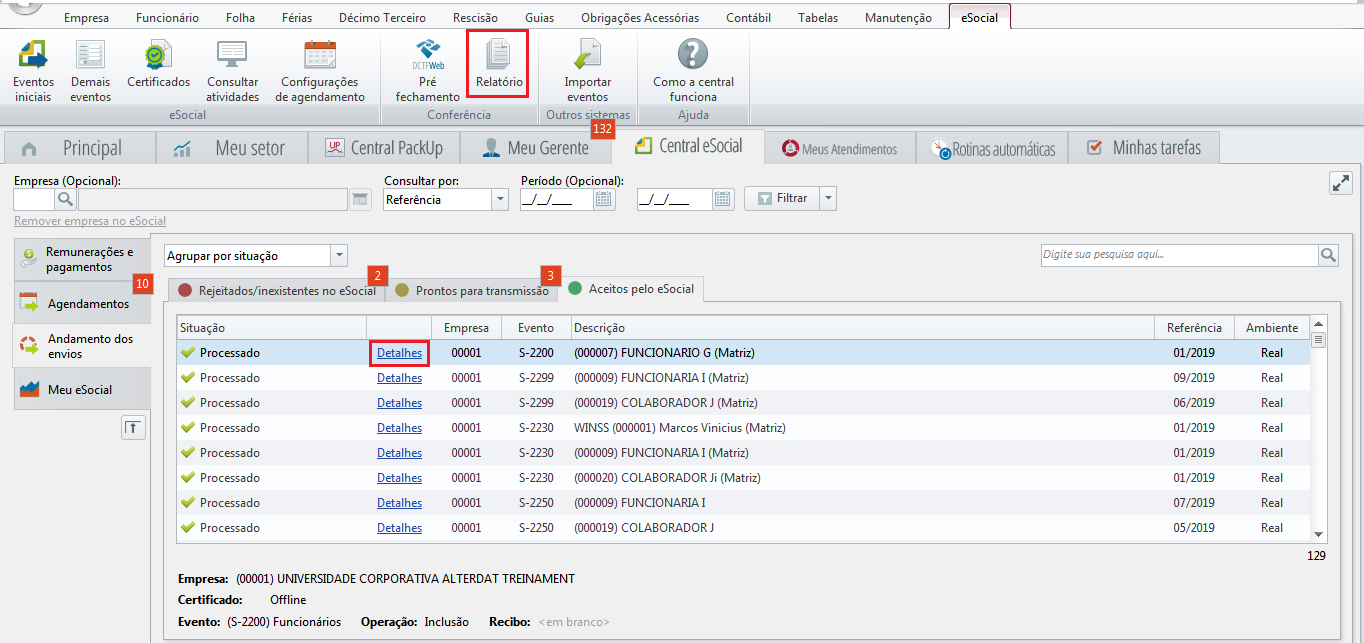
Task: Open Consultar atividades in the ribbon
Action: [x=233, y=70]
